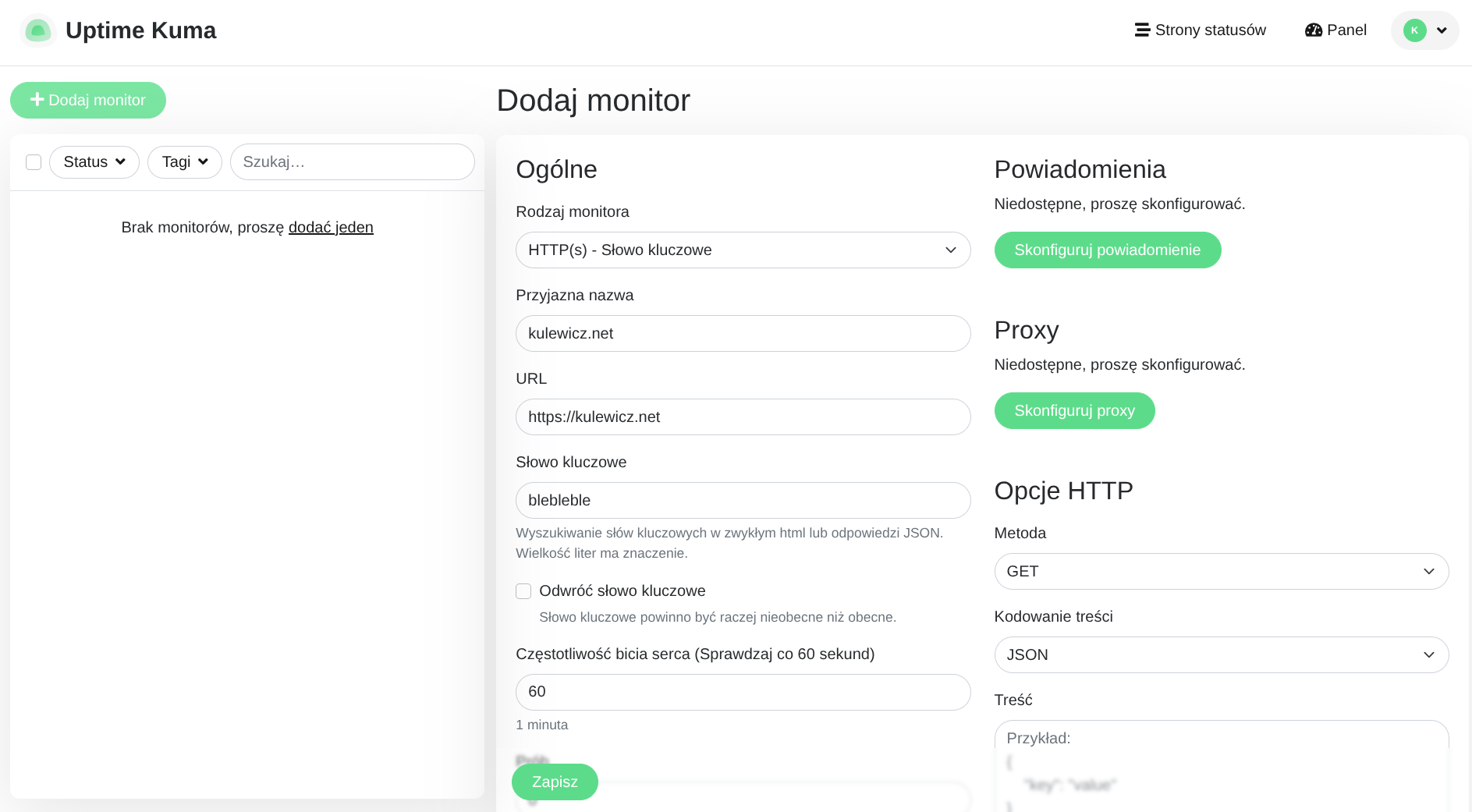Click the Strony statusów list icon
This screenshot has width=1472, height=812.
(1142, 30)
